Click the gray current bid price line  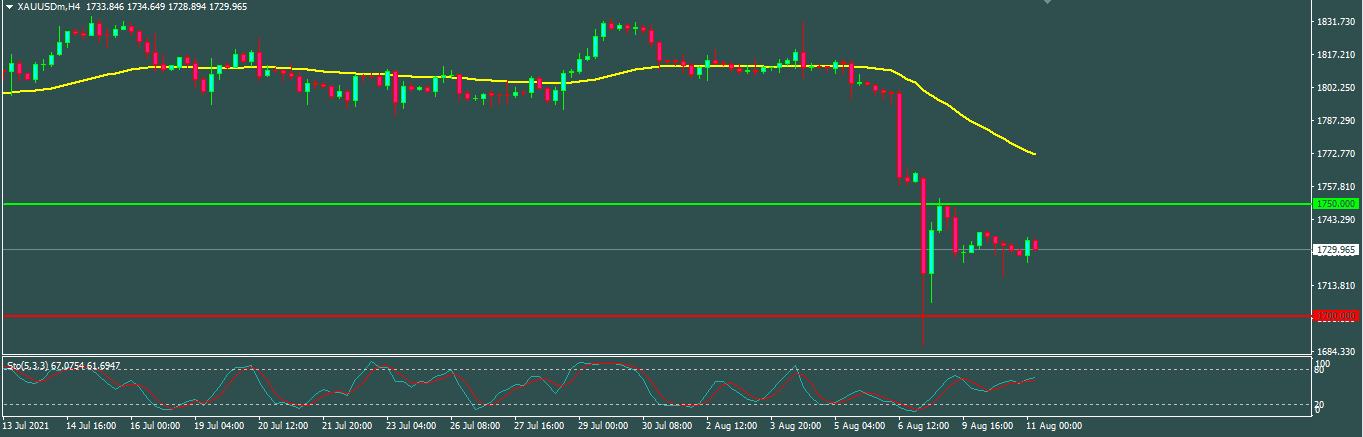500,249
